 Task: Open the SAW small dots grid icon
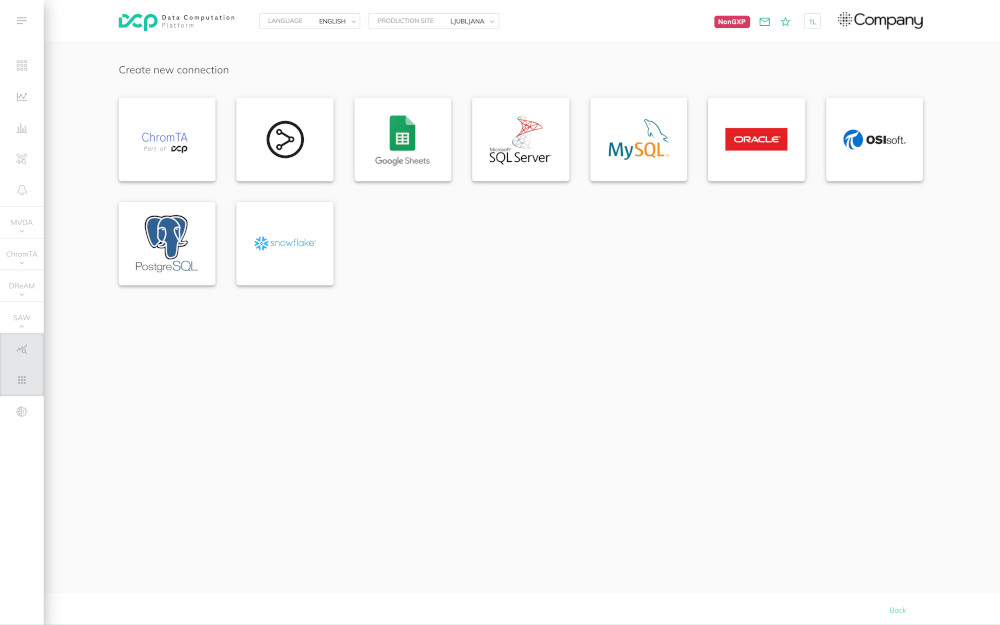[22, 380]
